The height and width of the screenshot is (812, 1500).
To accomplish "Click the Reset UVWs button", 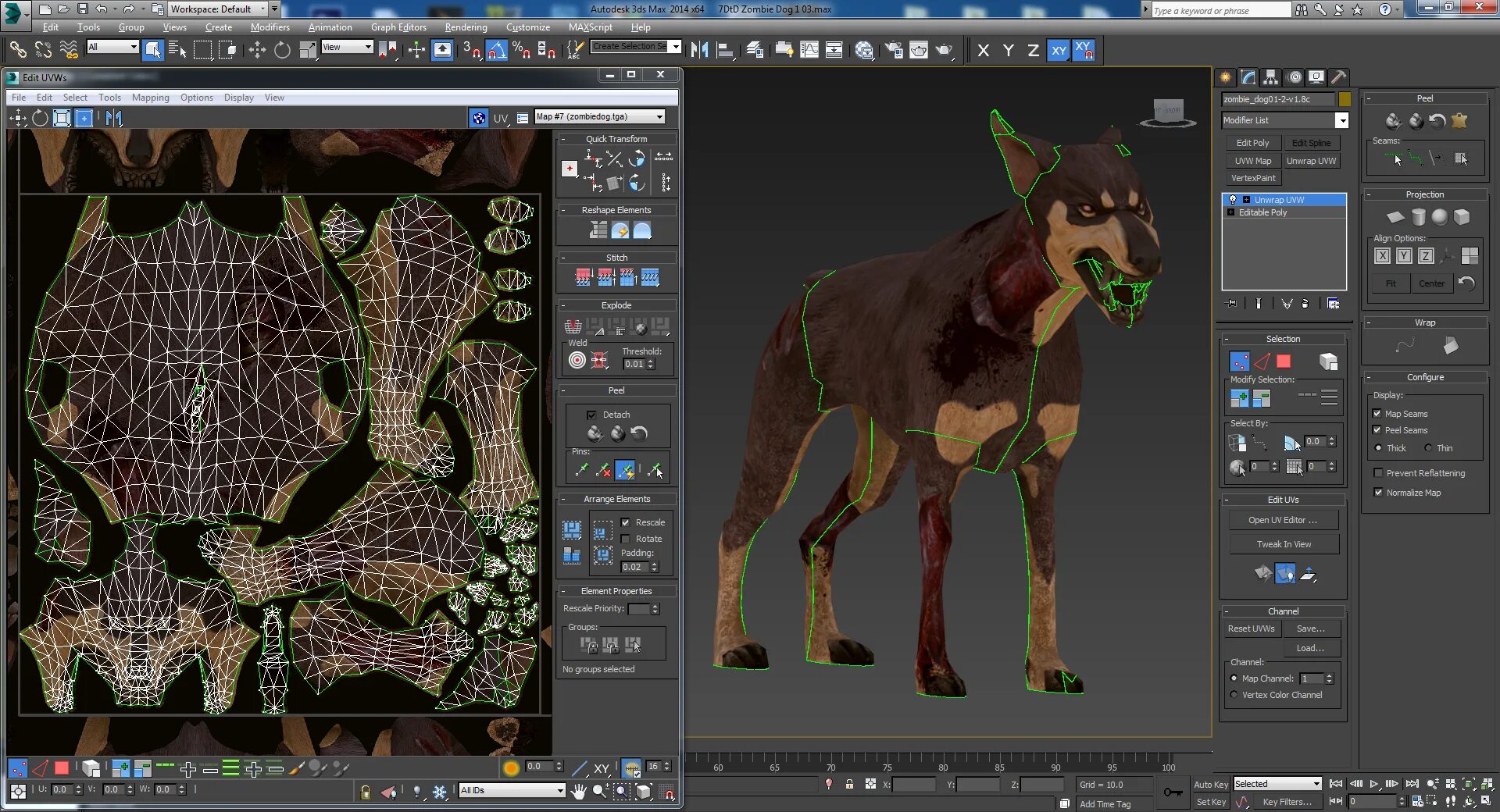I will click(1251, 629).
